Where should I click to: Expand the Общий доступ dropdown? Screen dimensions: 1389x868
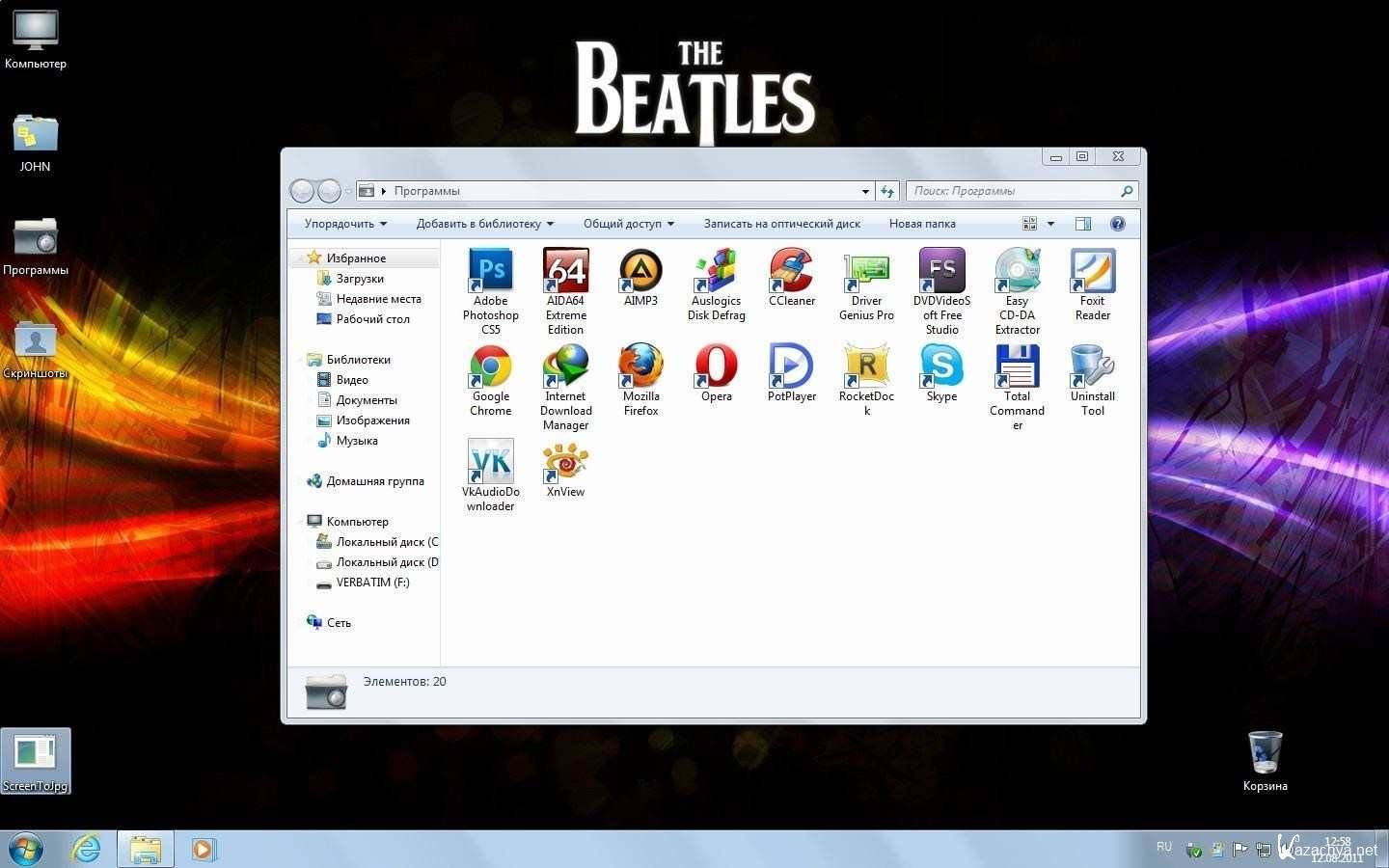click(628, 224)
